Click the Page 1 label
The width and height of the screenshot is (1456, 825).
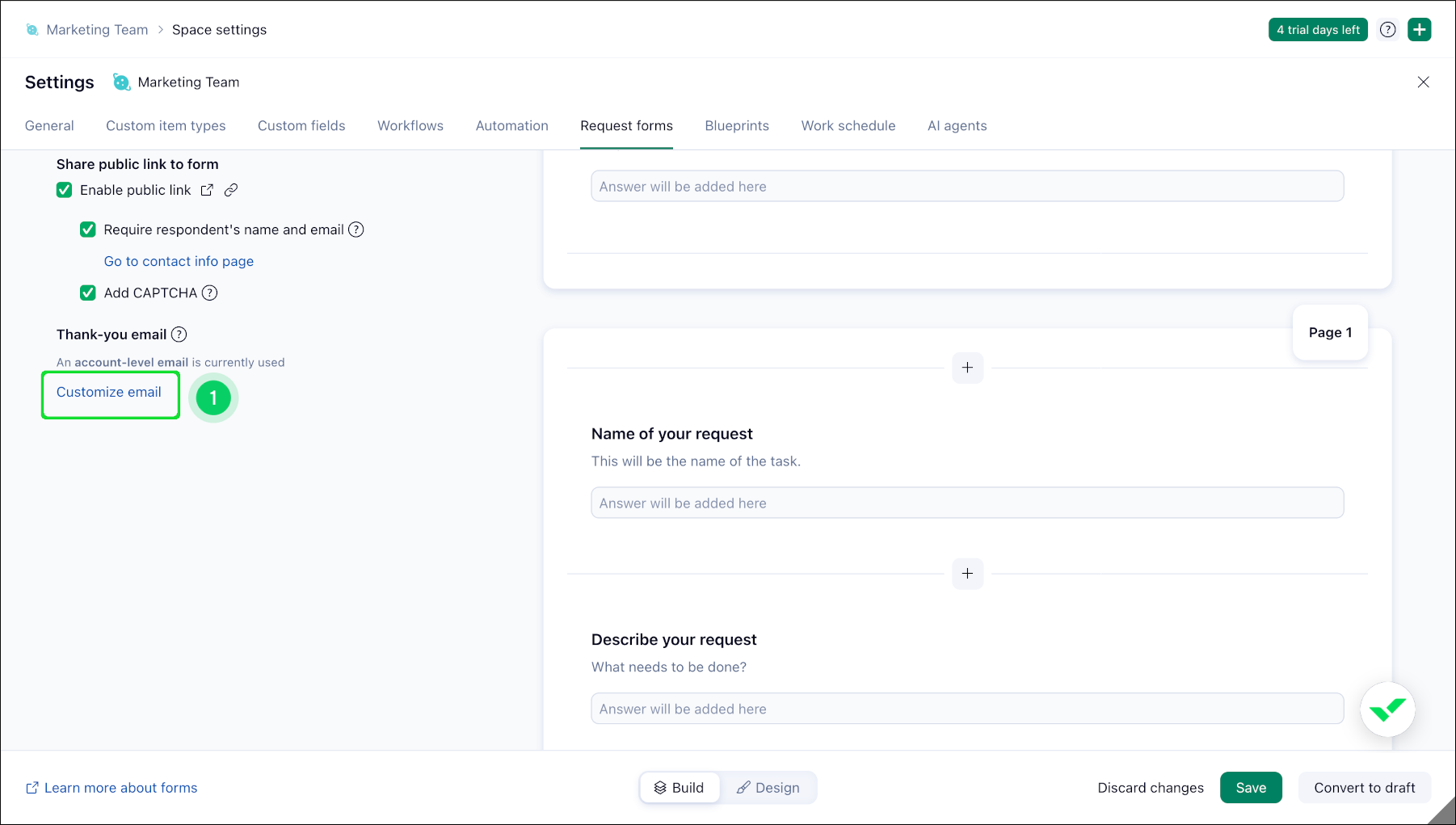[1330, 333]
